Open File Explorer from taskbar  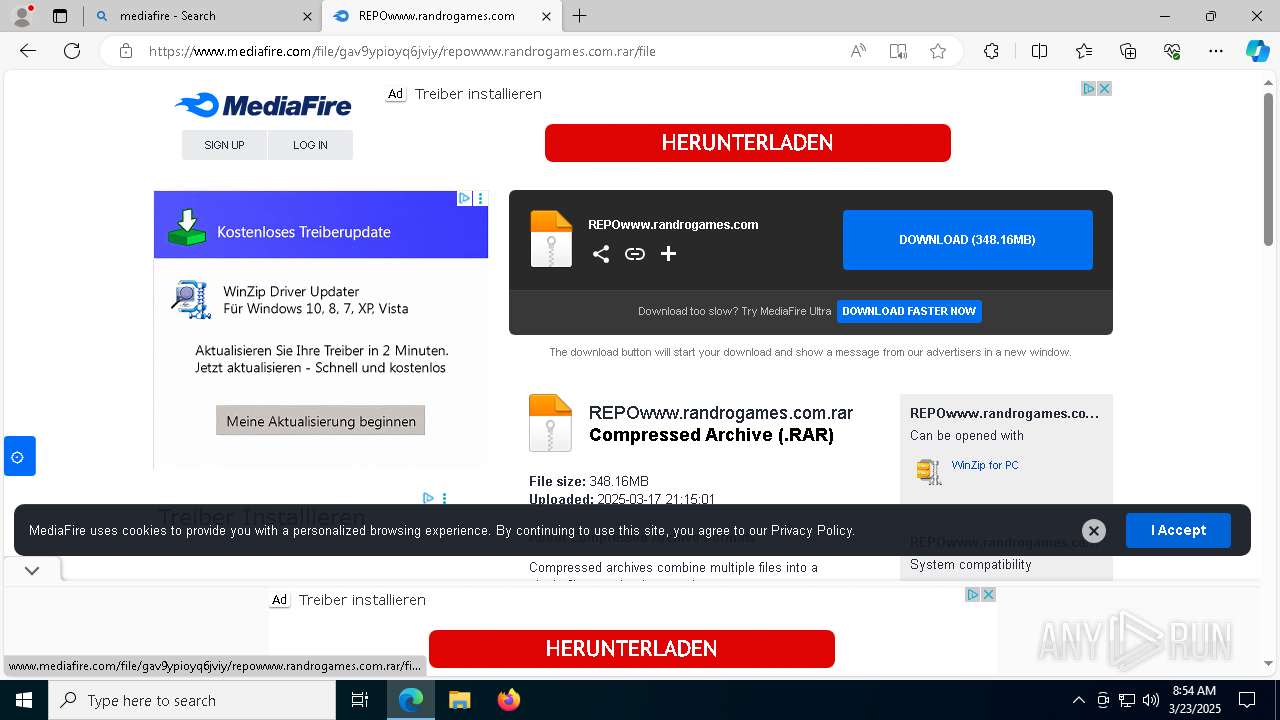pyautogui.click(x=459, y=700)
